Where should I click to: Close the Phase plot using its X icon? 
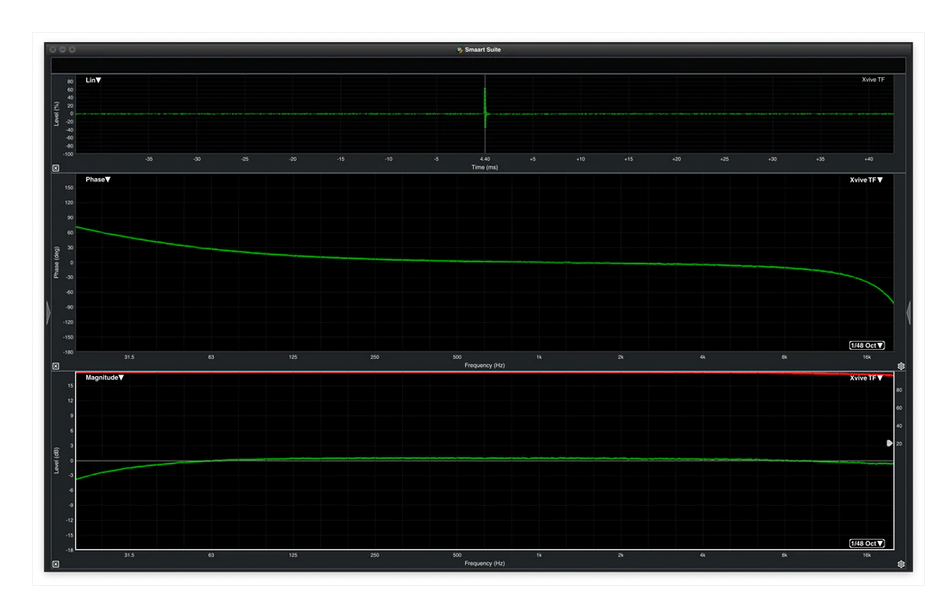point(56,365)
